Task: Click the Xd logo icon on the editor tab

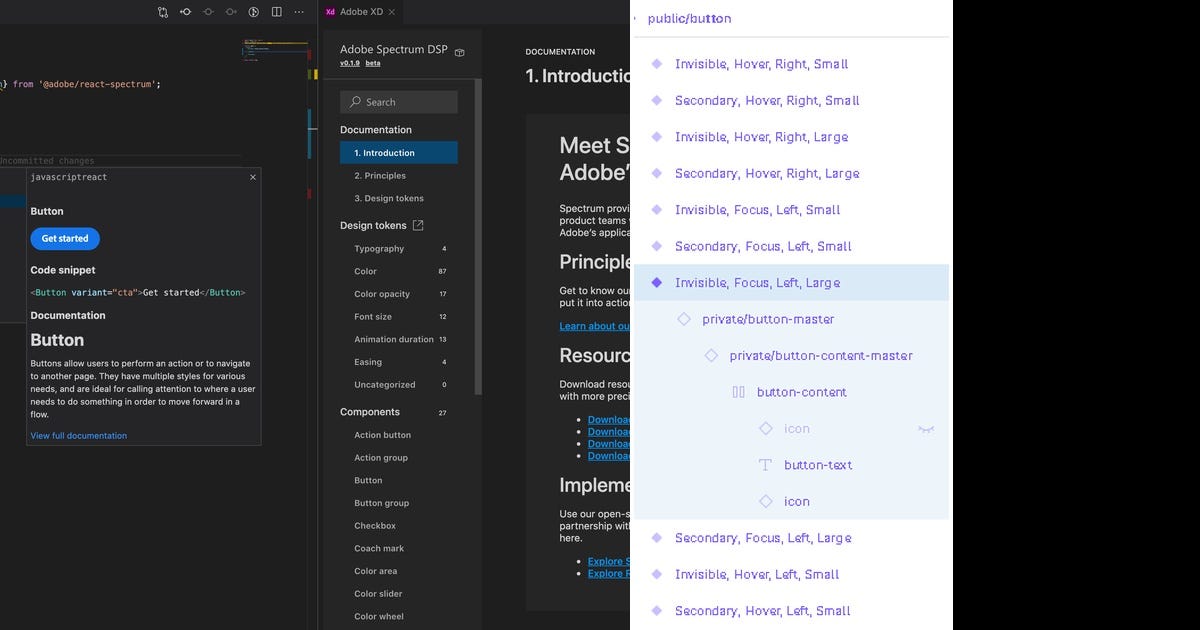Action: coord(330,12)
